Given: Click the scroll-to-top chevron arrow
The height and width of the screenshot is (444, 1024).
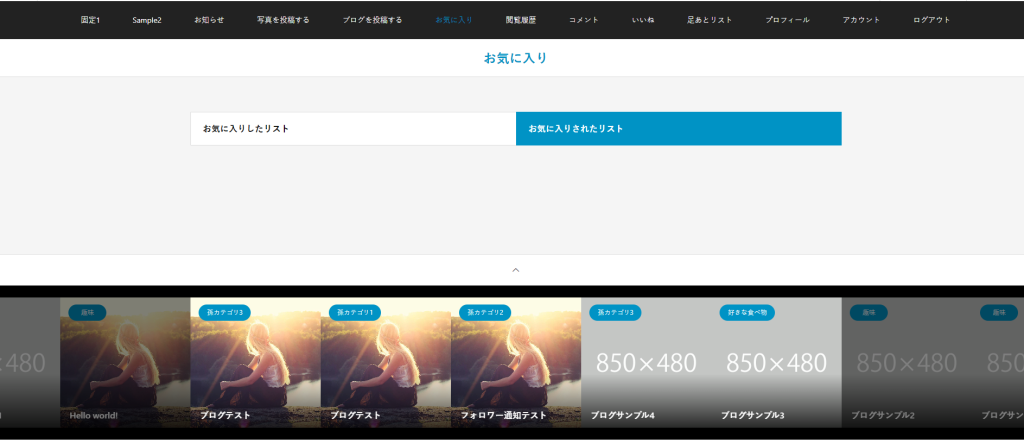Looking at the screenshot, I should point(516,269).
